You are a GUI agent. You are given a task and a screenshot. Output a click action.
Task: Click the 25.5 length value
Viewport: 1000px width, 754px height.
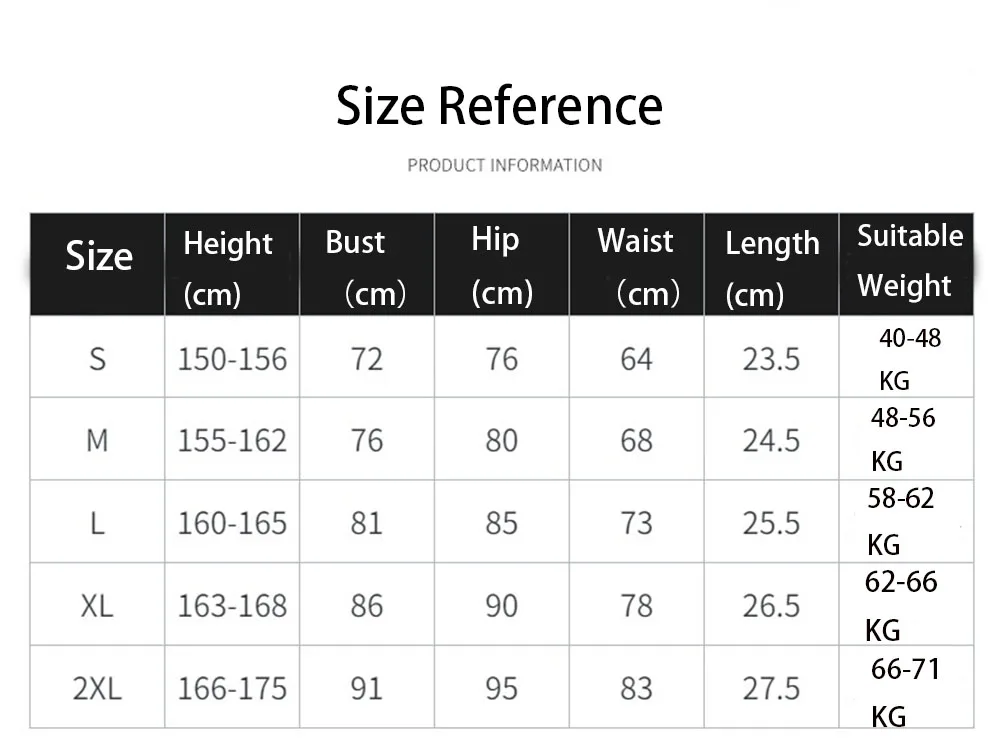pos(771,524)
